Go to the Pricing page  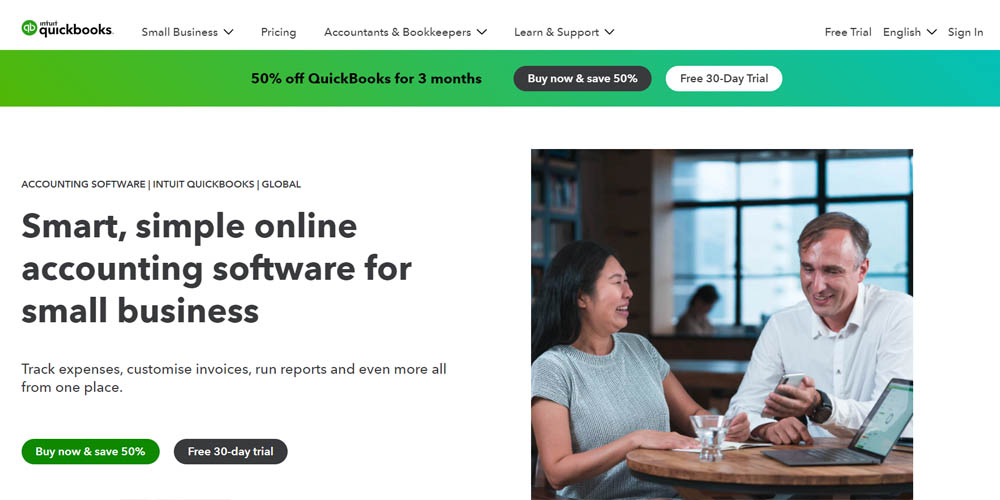(278, 32)
